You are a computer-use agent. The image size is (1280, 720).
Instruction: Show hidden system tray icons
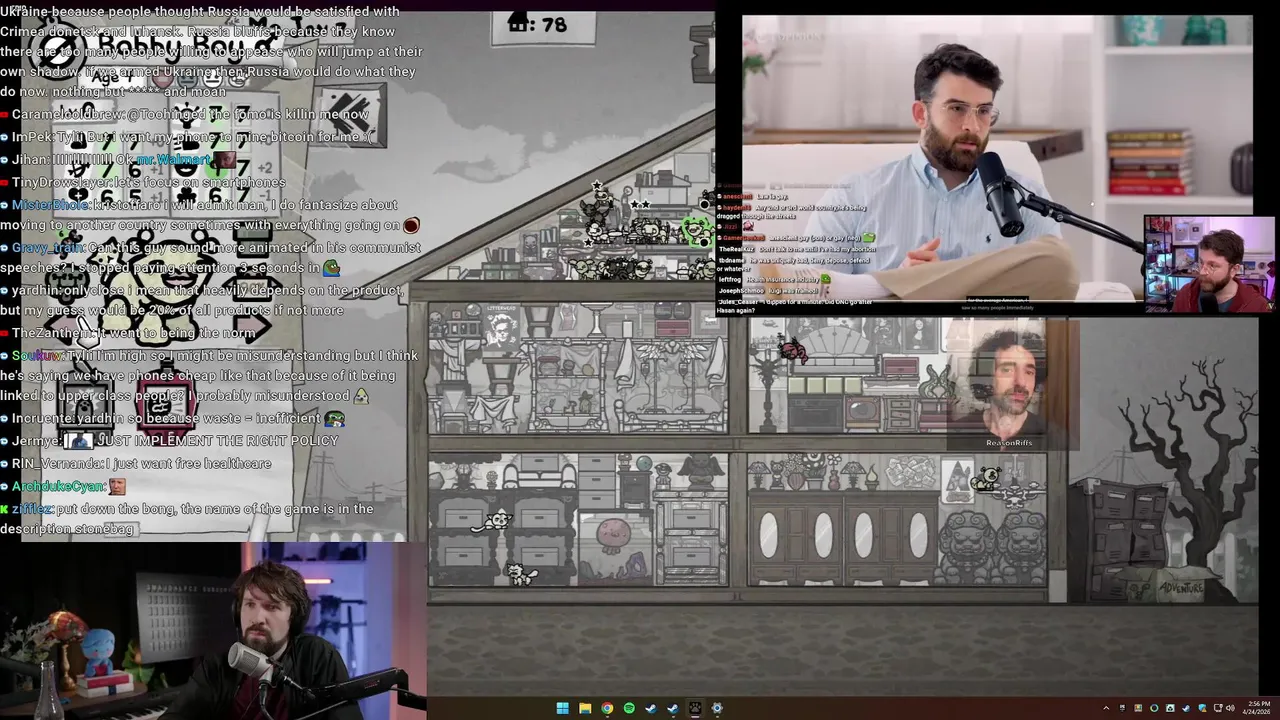coord(1106,708)
